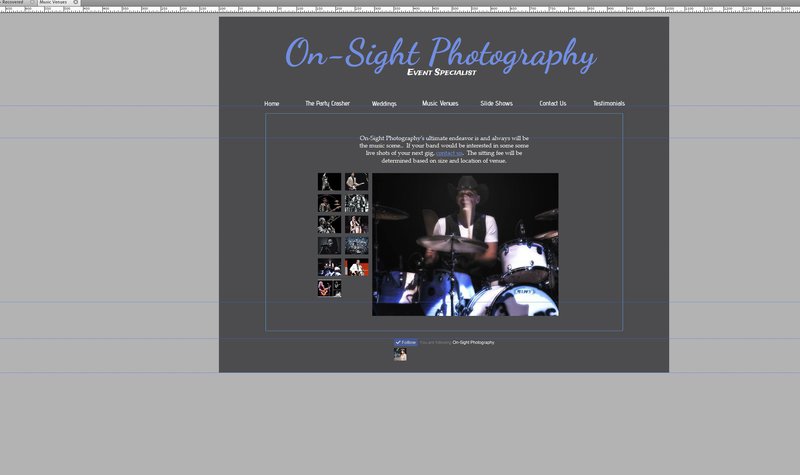
Task: Select the On-Sight Photography title logo
Action: pos(440,53)
